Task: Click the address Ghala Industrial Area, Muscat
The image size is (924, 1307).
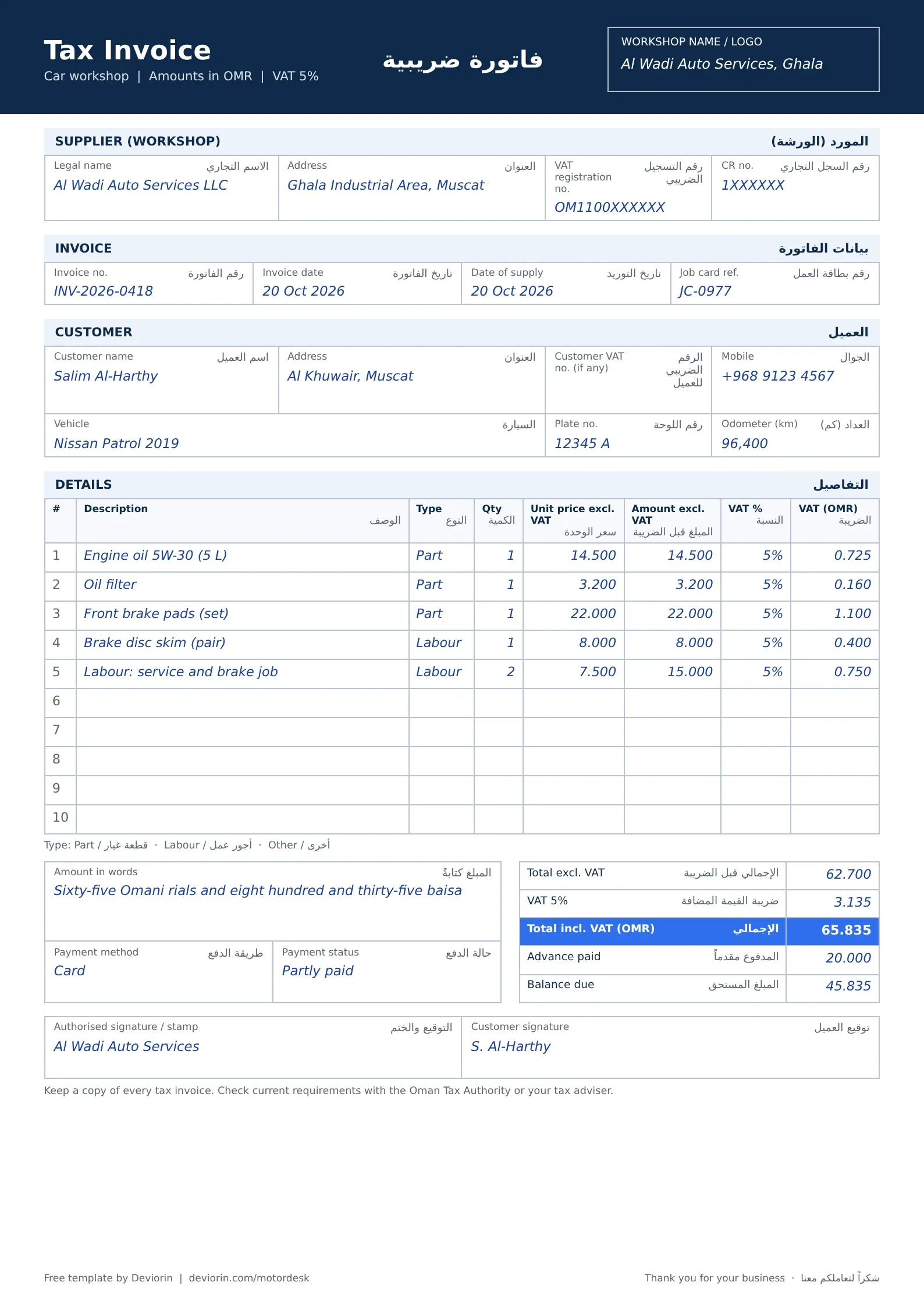Action: point(385,185)
